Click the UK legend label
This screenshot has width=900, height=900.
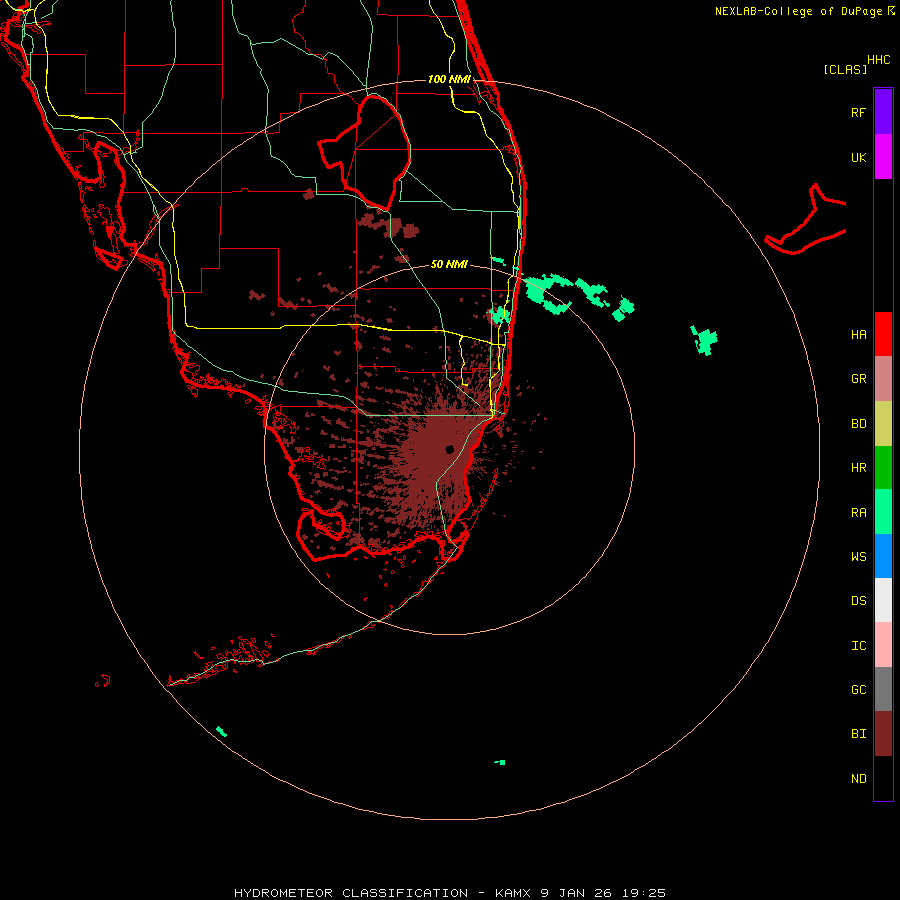click(x=858, y=157)
